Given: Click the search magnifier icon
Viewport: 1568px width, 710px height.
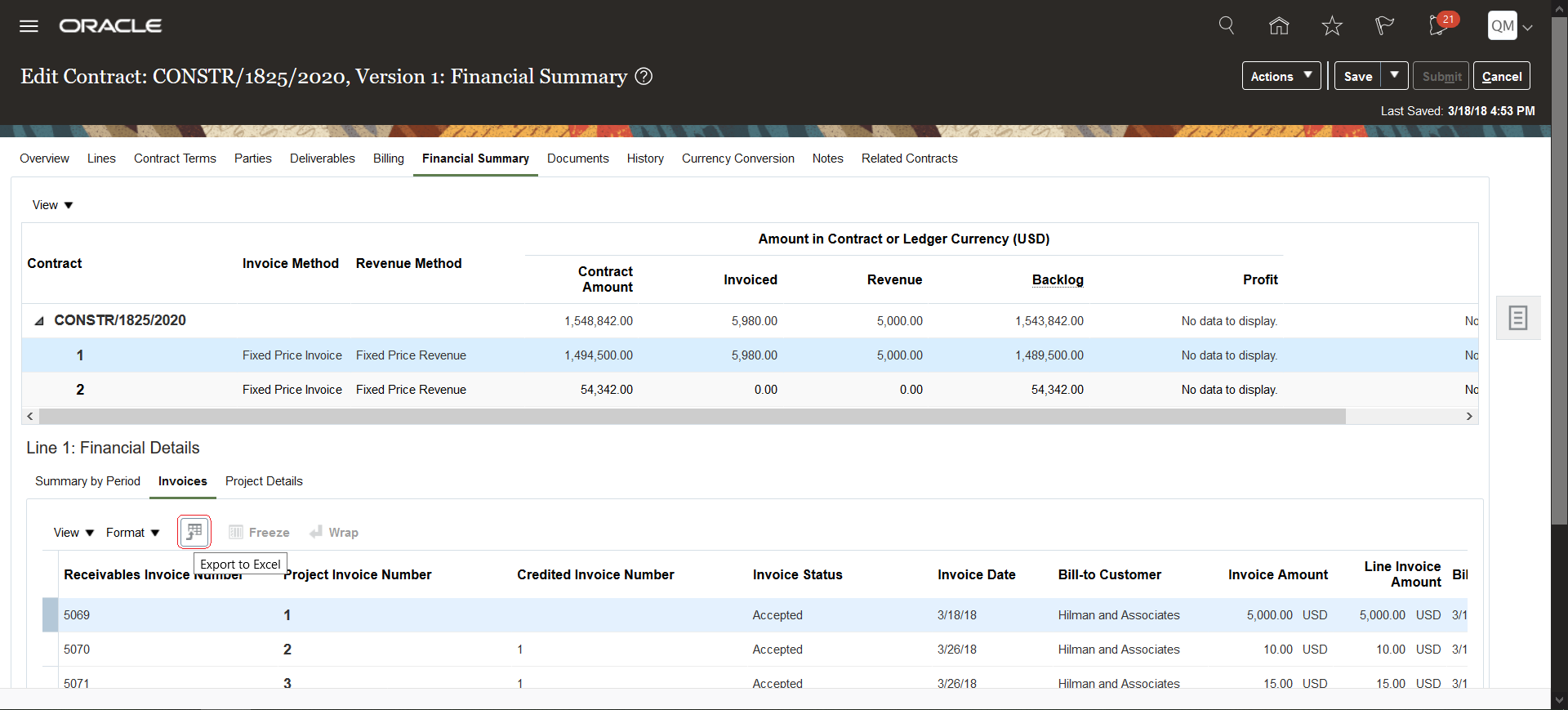Looking at the screenshot, I should pyautogui.click(x=1226, y=25).
